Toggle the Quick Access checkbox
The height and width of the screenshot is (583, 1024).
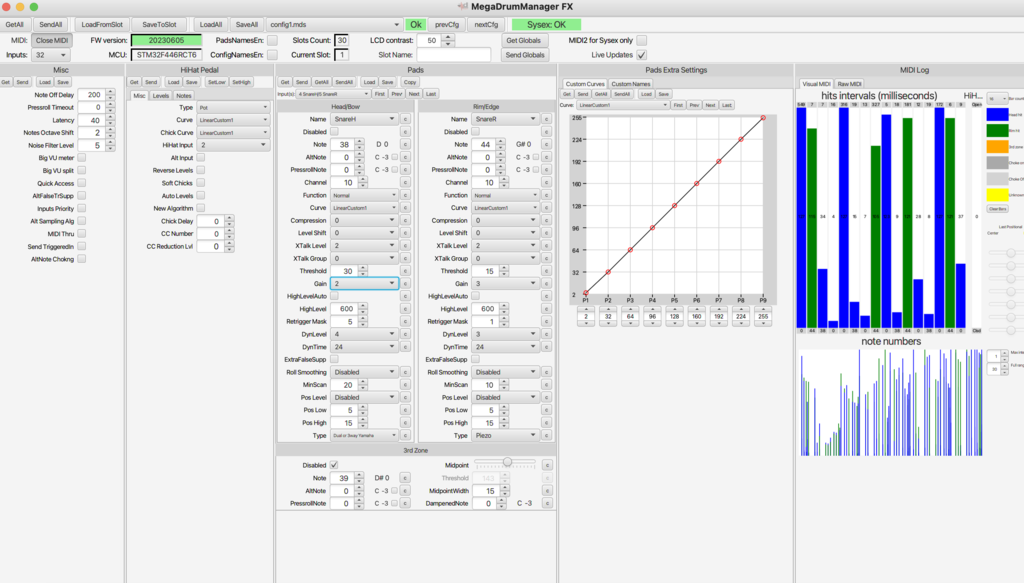[82, 183]
